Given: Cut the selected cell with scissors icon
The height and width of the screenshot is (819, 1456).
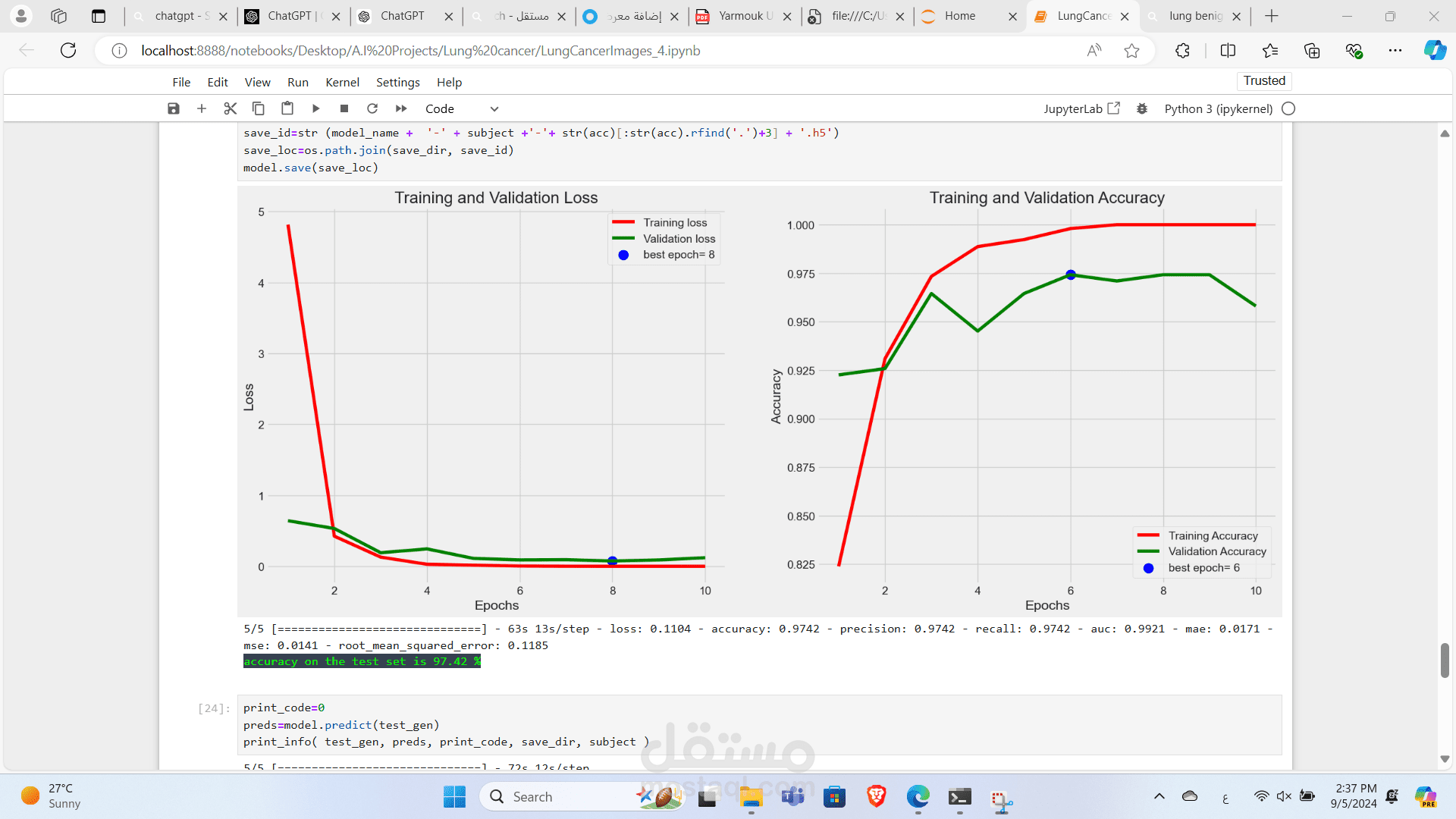Looking at the screenshot, I should click(231, 108).
